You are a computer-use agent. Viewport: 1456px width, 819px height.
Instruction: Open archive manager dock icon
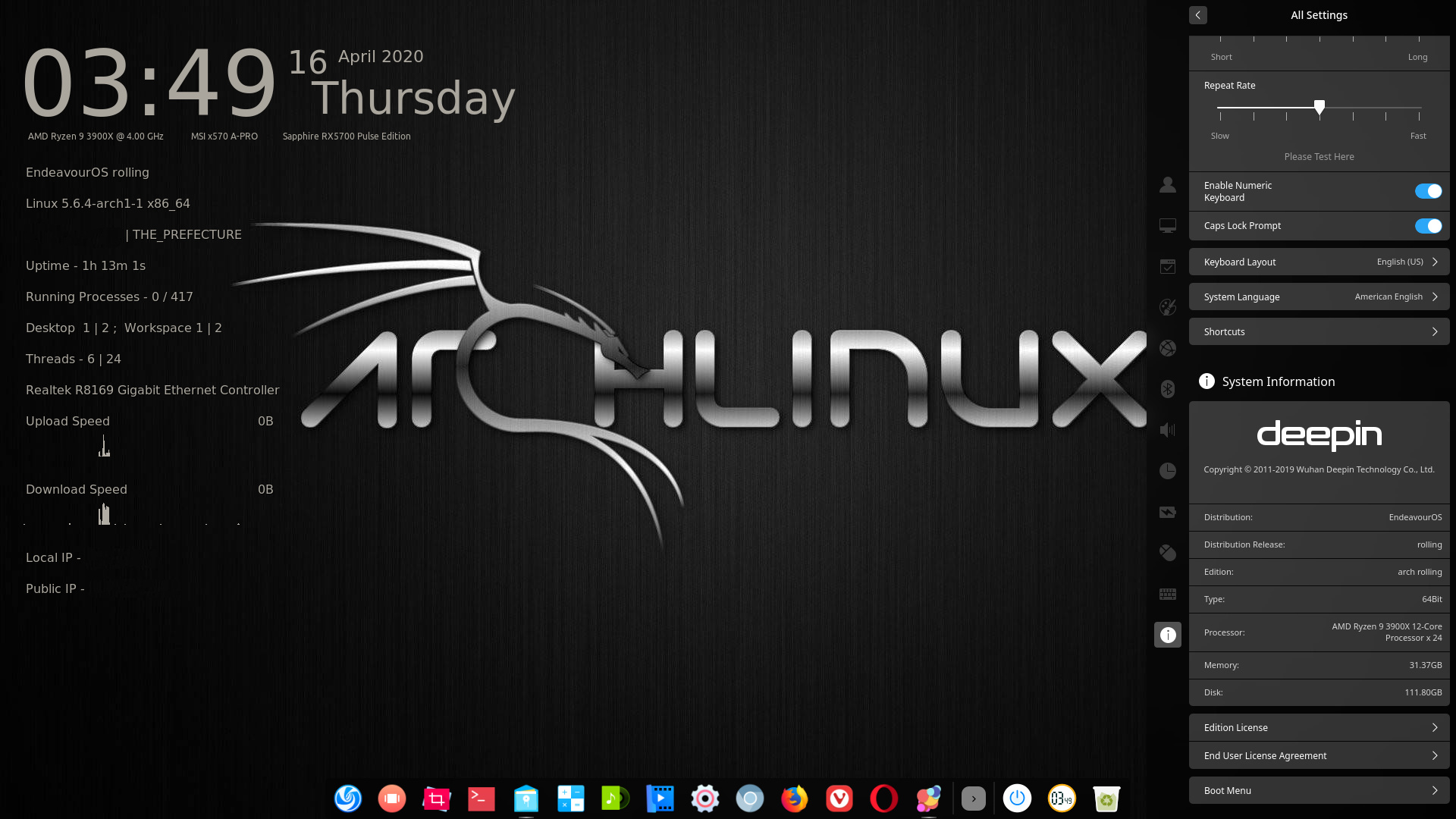526,799
